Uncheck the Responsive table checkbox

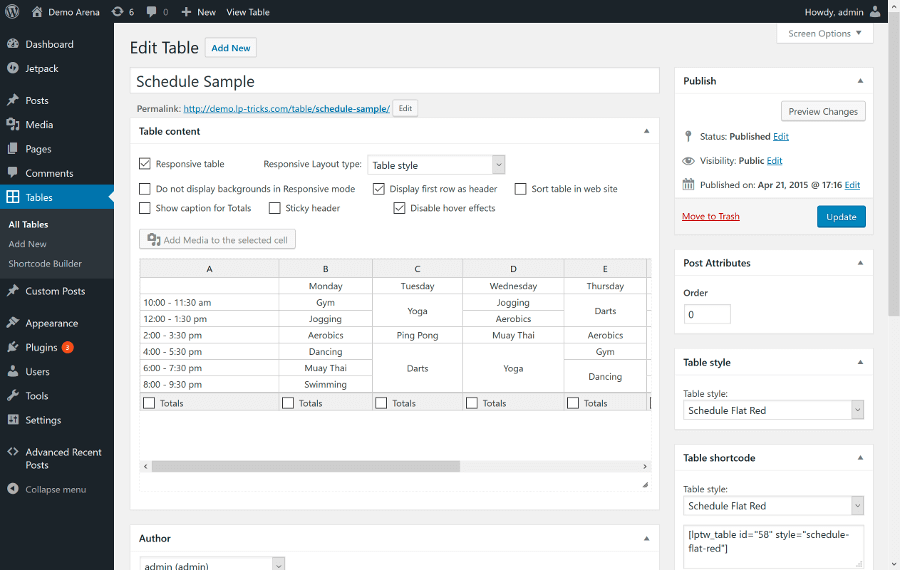(x=145, y=164)
